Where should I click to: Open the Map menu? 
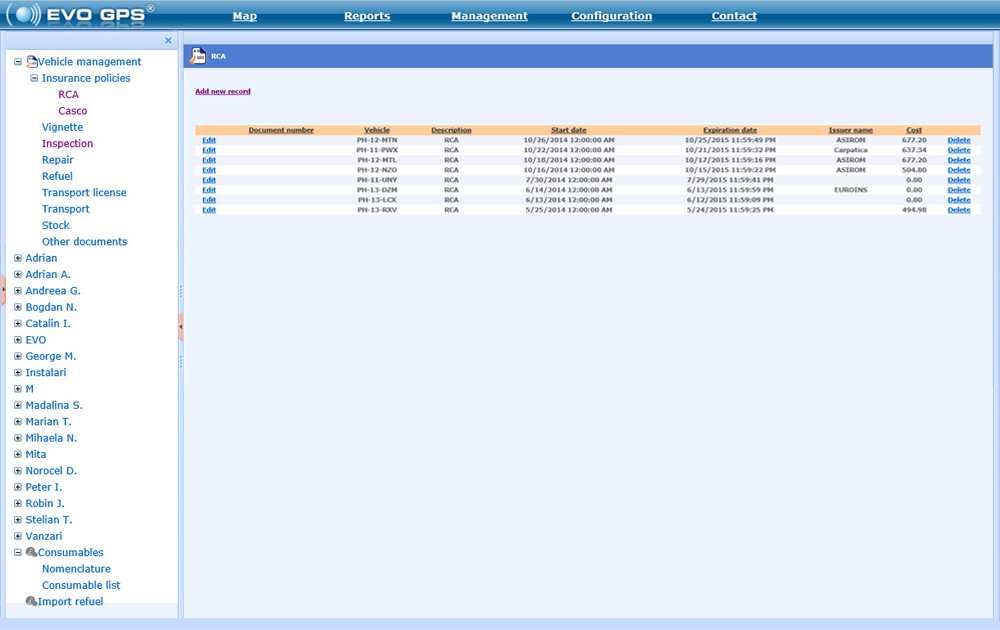click(x=244, y=16)
